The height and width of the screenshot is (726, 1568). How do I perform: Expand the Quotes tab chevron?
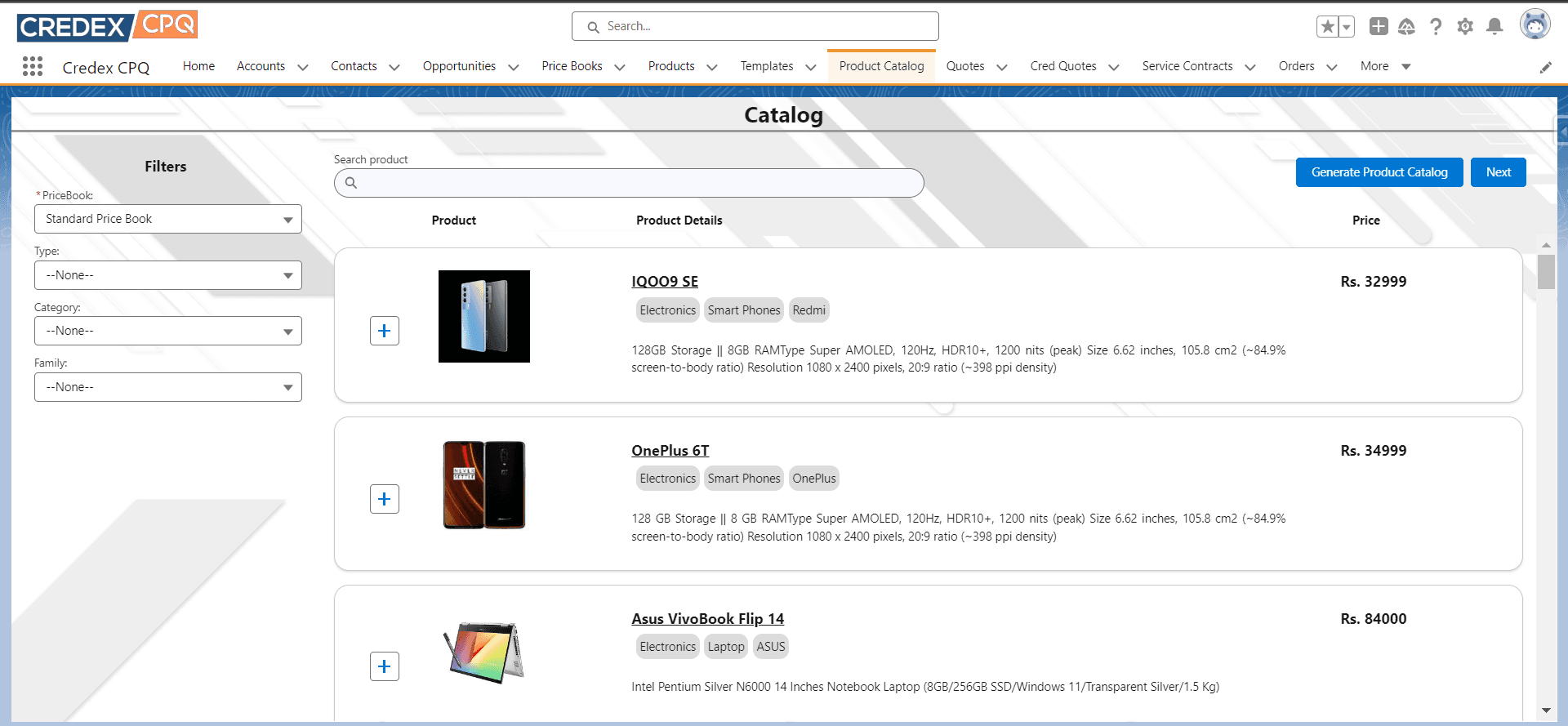point(1002,67)
